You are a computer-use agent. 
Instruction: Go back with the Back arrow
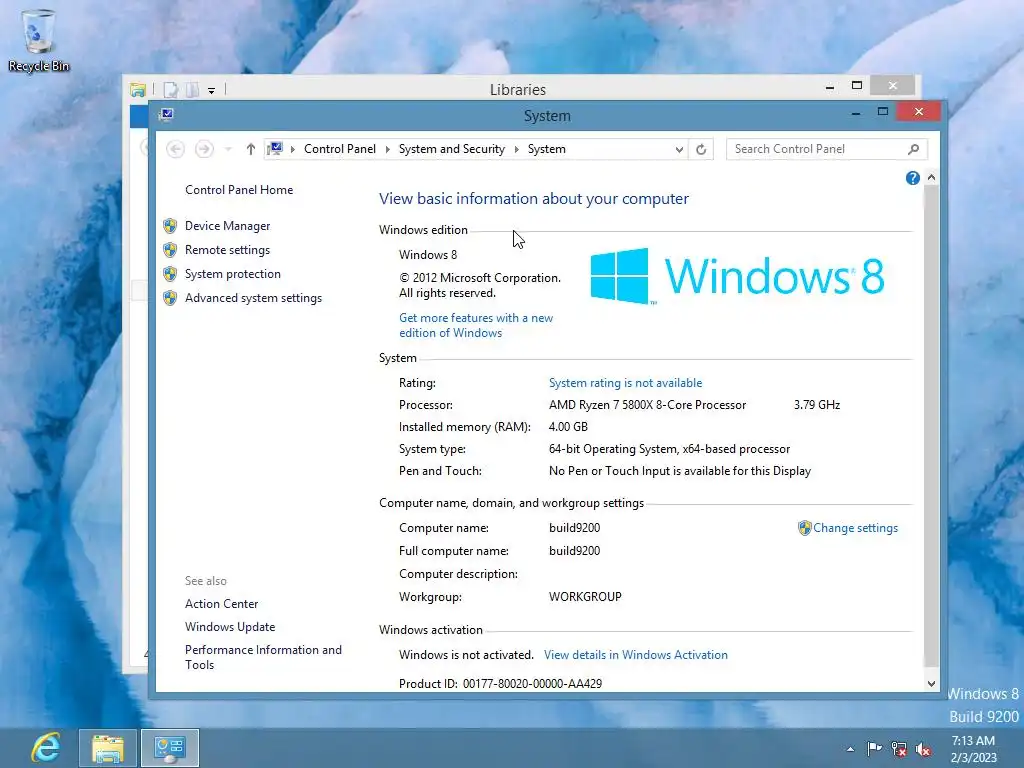pos(175,149)
